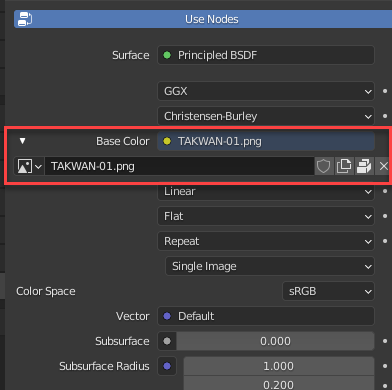The image size is (392, 390).
Task: Open the sRGB Color Space dropdown
Action: coord(328,291)
